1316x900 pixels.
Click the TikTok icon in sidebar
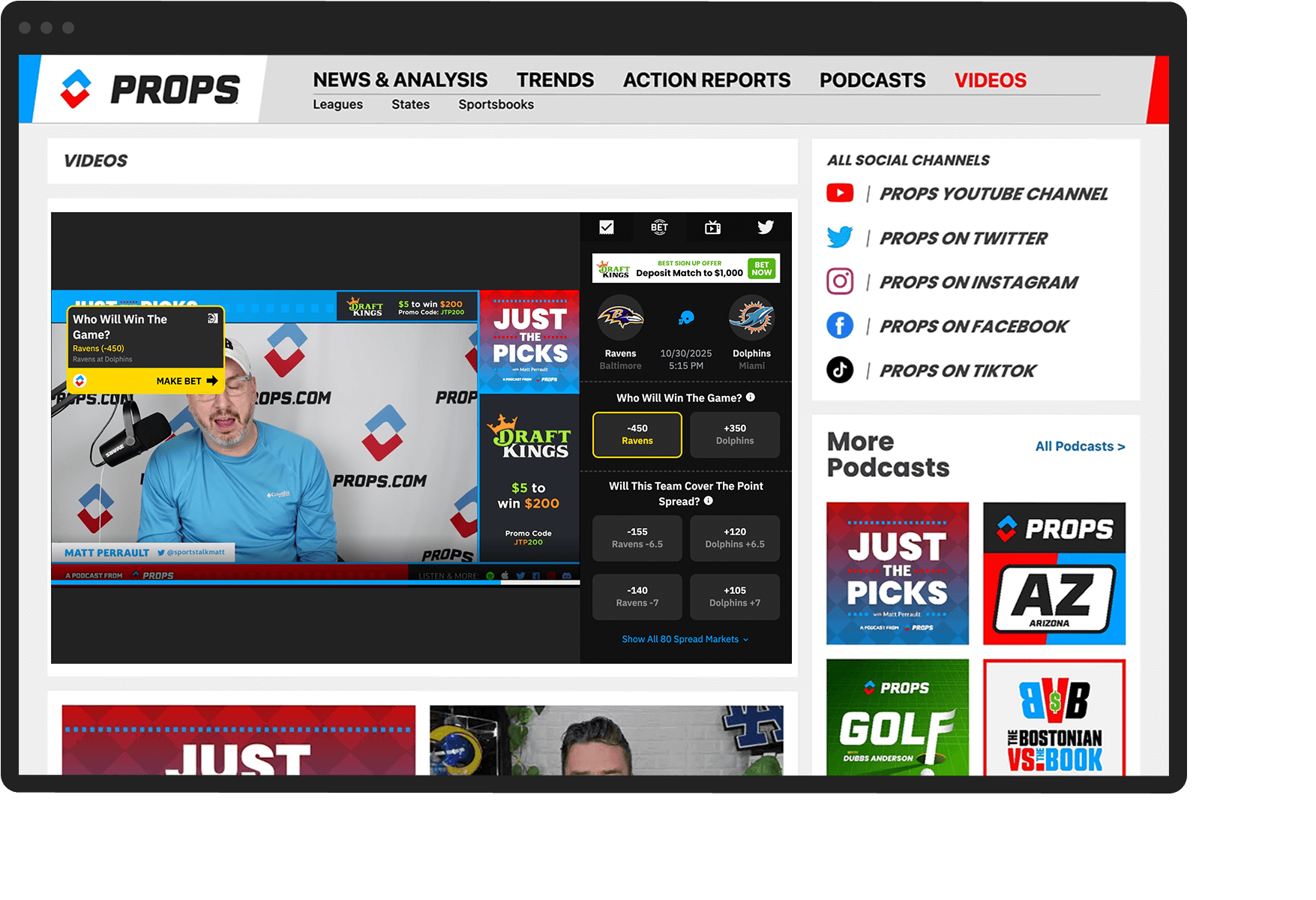tap(840, 370)
